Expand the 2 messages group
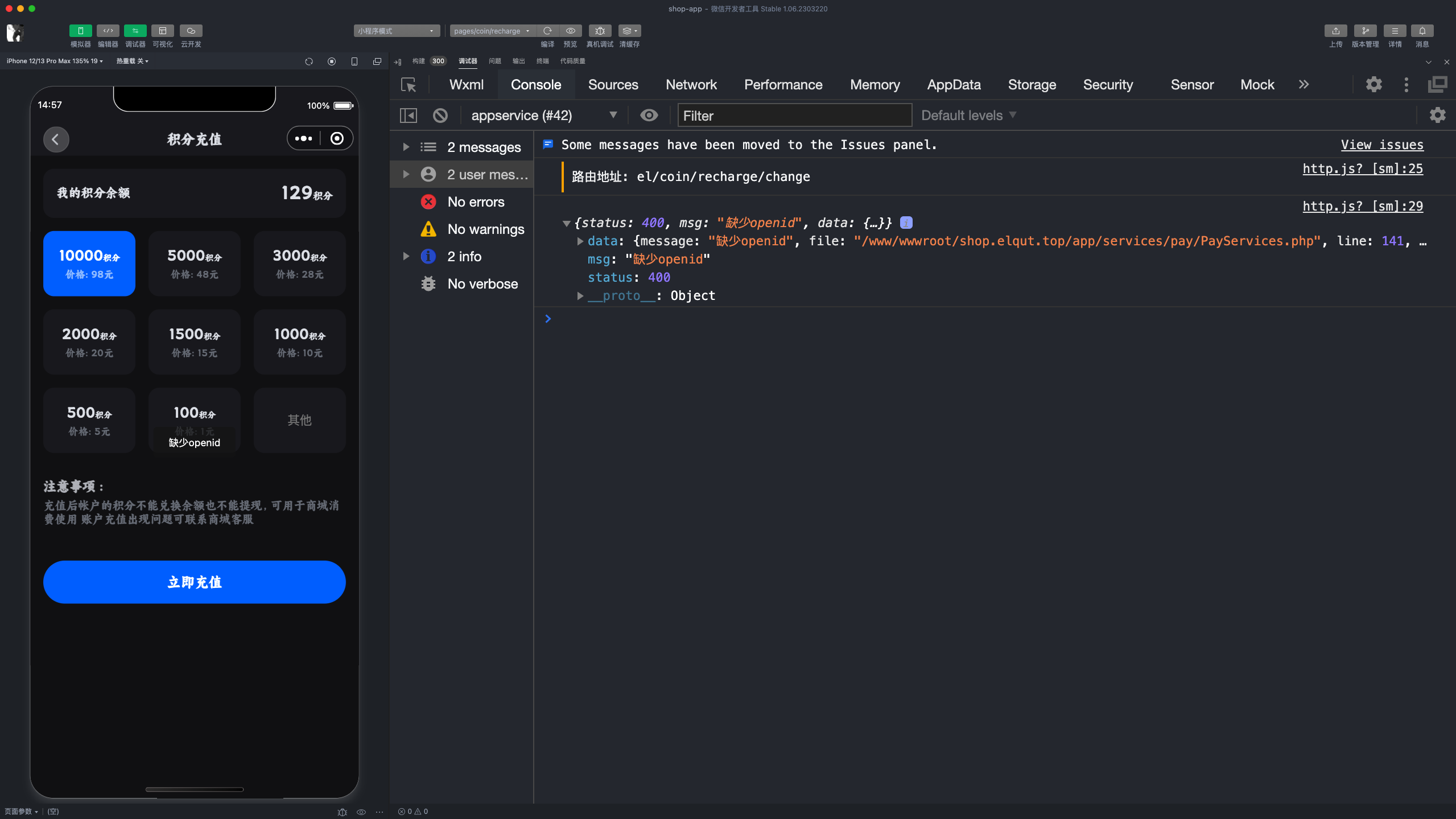Viewport: 1456px width, 819px height. click(406, 147)
